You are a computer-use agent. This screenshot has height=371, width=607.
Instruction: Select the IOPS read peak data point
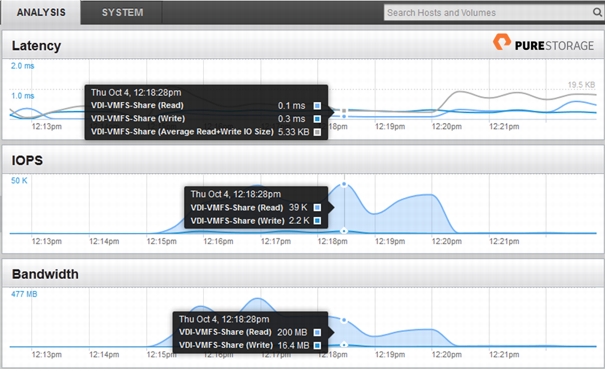pyautogui.click(x=344, y=185)
